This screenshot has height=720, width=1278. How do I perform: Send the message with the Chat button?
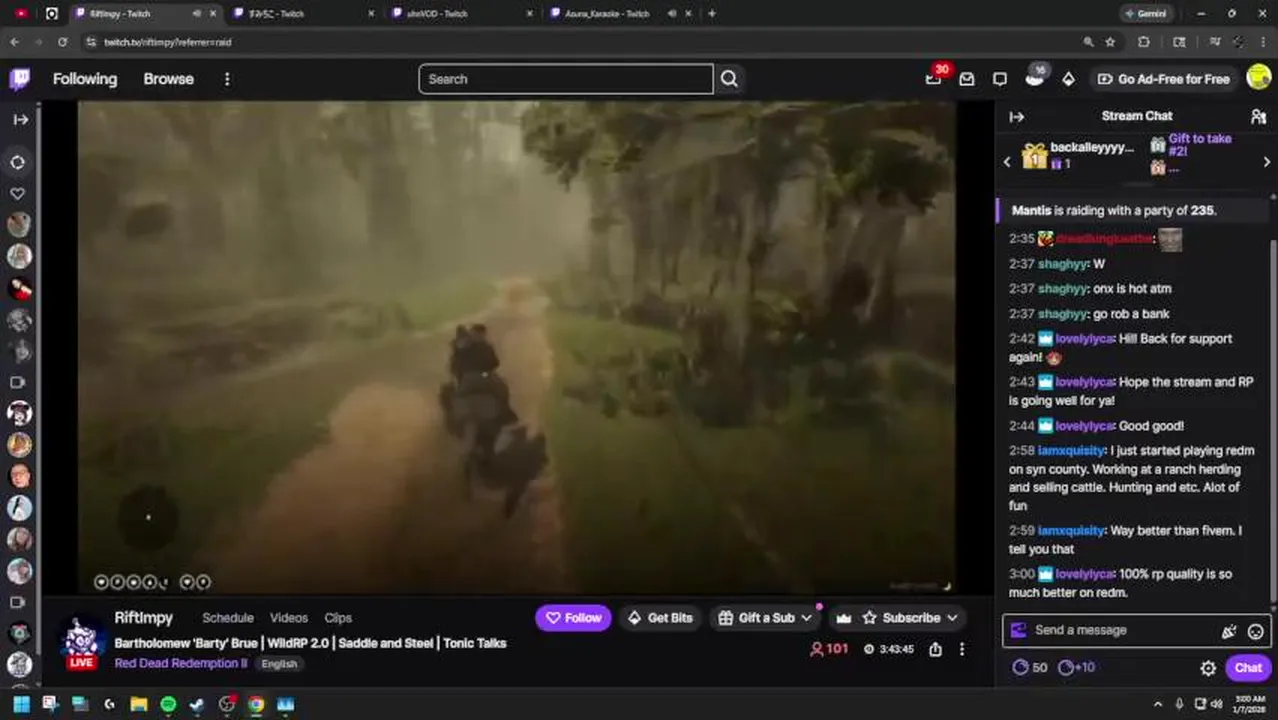coord(1248,668)
